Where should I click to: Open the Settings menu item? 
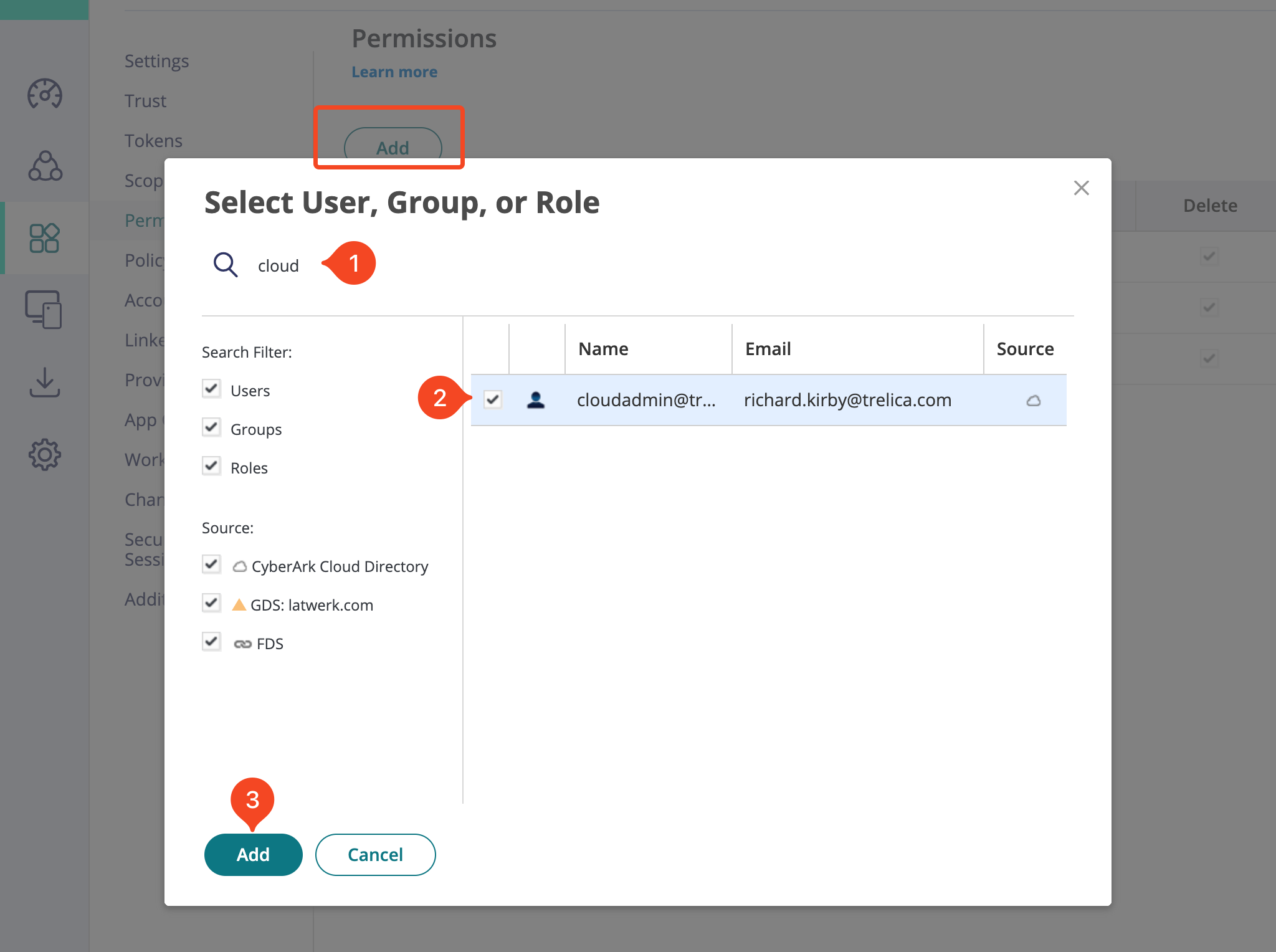(157, 61)
